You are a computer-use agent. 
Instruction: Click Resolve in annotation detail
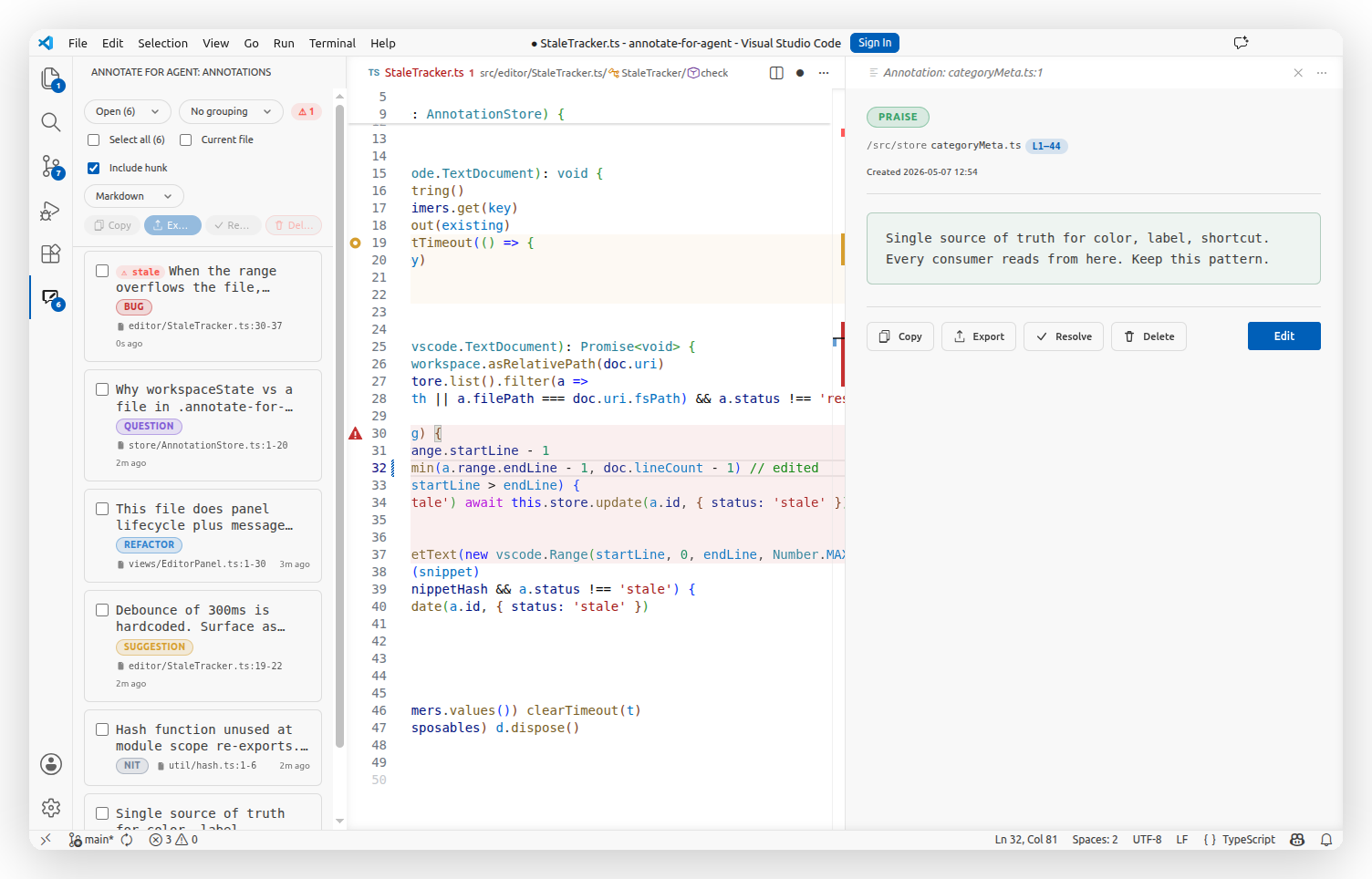pos(1064,336)
